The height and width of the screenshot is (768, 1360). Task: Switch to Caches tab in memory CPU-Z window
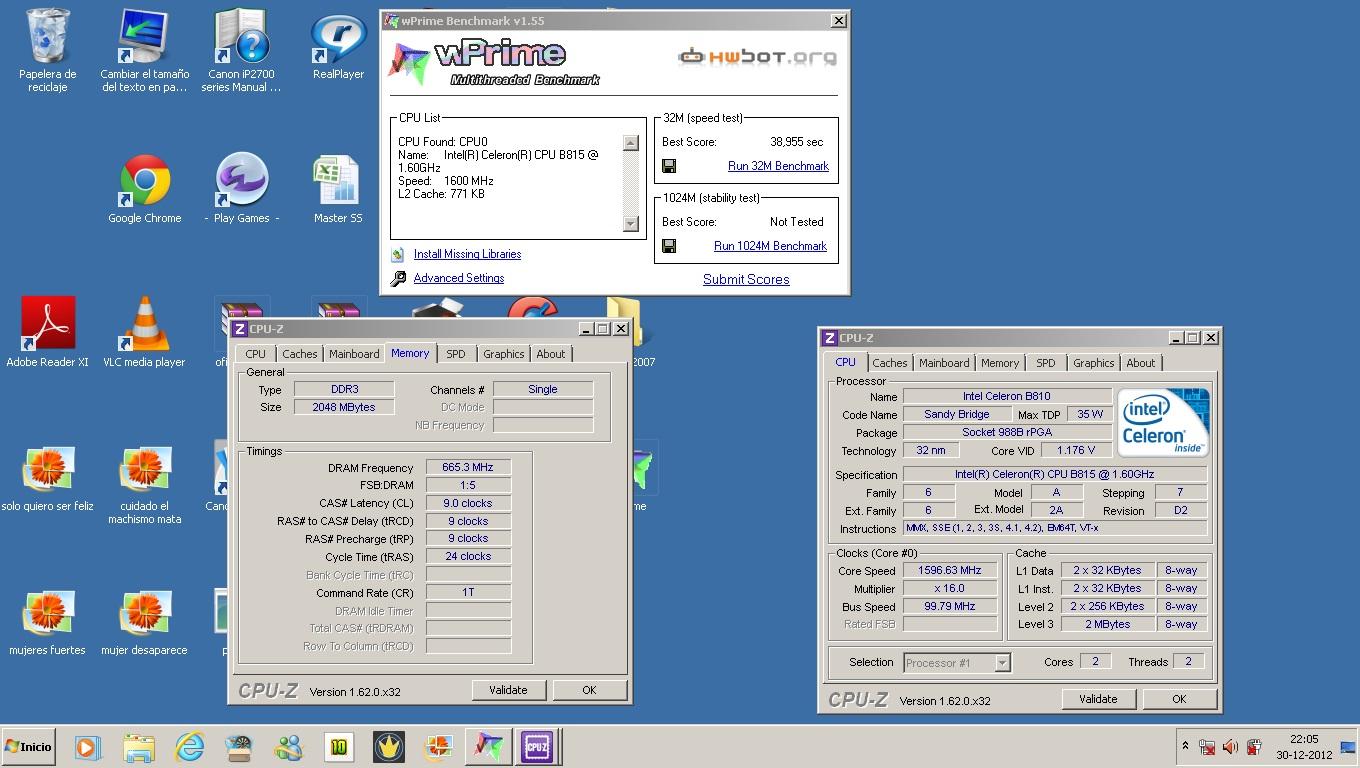[299, 354]
